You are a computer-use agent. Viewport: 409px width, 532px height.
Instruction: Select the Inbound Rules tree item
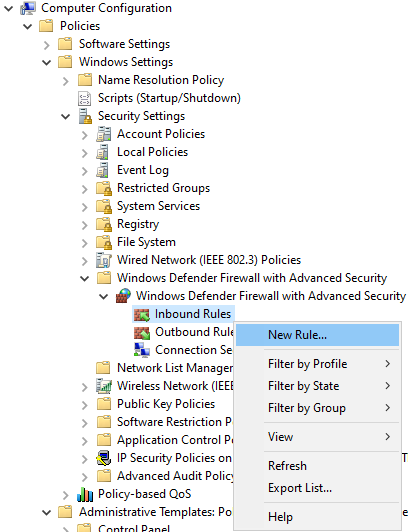click(193, 314)
